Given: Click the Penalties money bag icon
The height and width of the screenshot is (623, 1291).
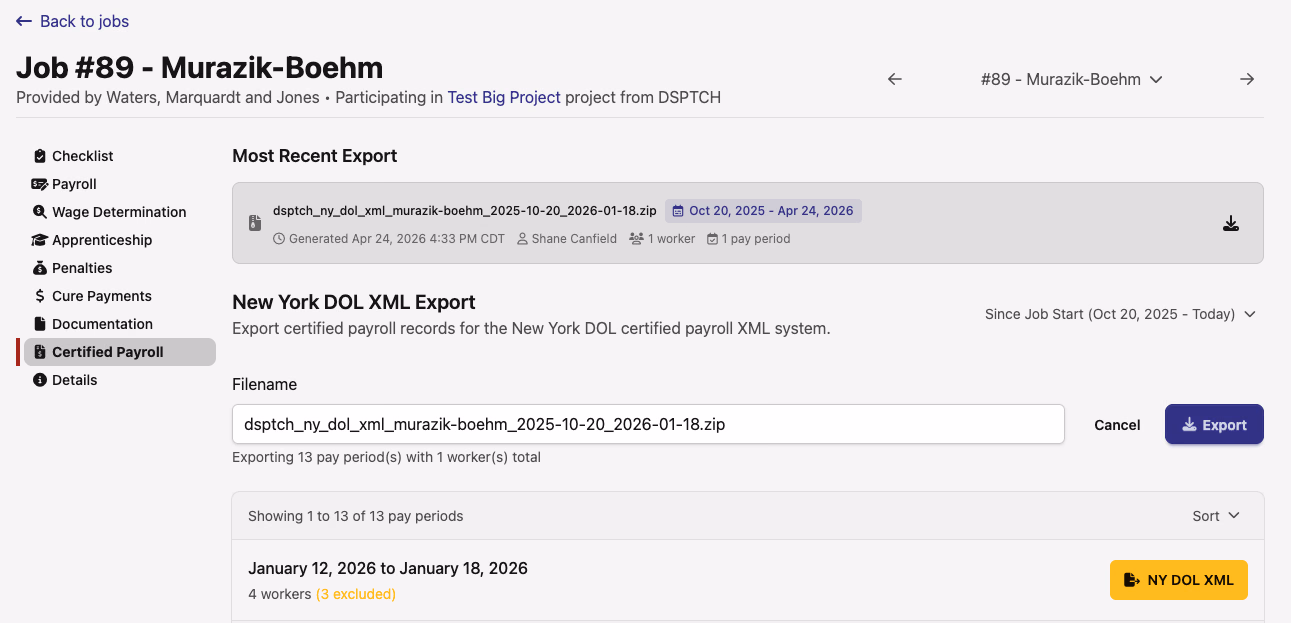Looking at the screenshot, I should click(40, 268).
